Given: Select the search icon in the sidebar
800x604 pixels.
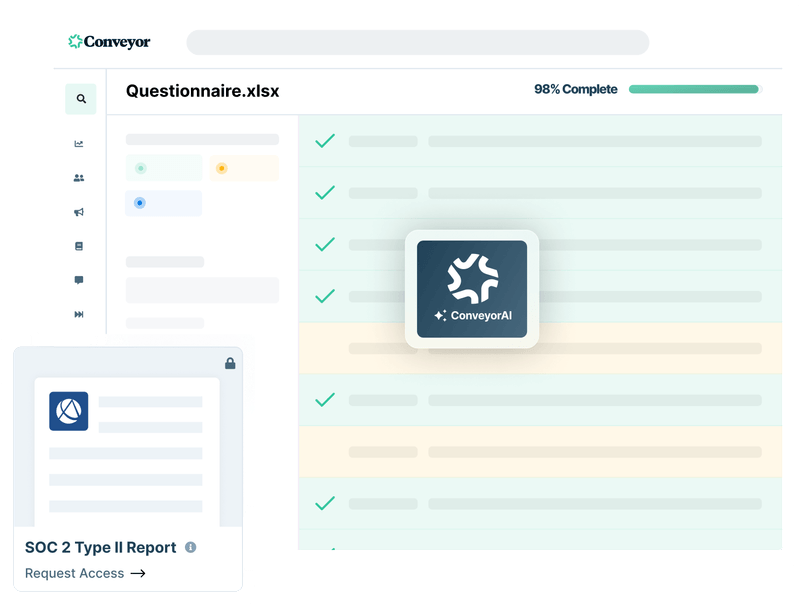Looking at the screenshot, I should 81,99.
